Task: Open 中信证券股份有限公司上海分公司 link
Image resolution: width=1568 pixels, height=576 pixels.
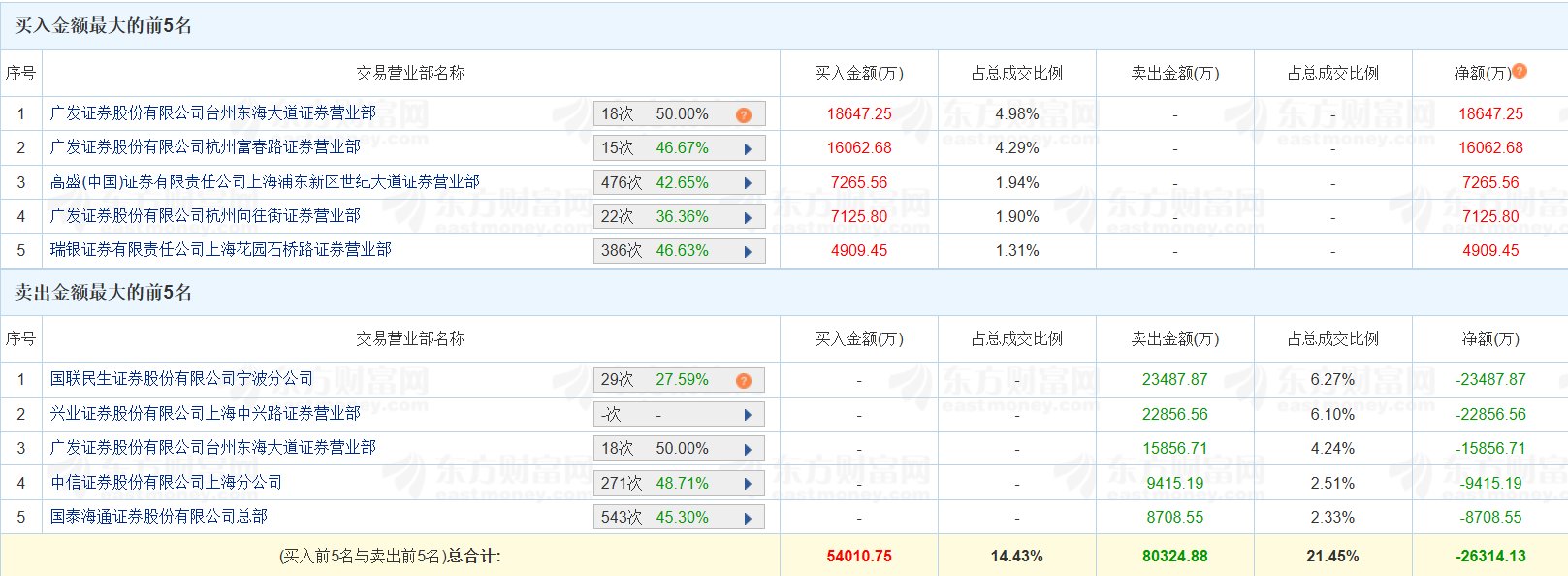Action: 166,483
